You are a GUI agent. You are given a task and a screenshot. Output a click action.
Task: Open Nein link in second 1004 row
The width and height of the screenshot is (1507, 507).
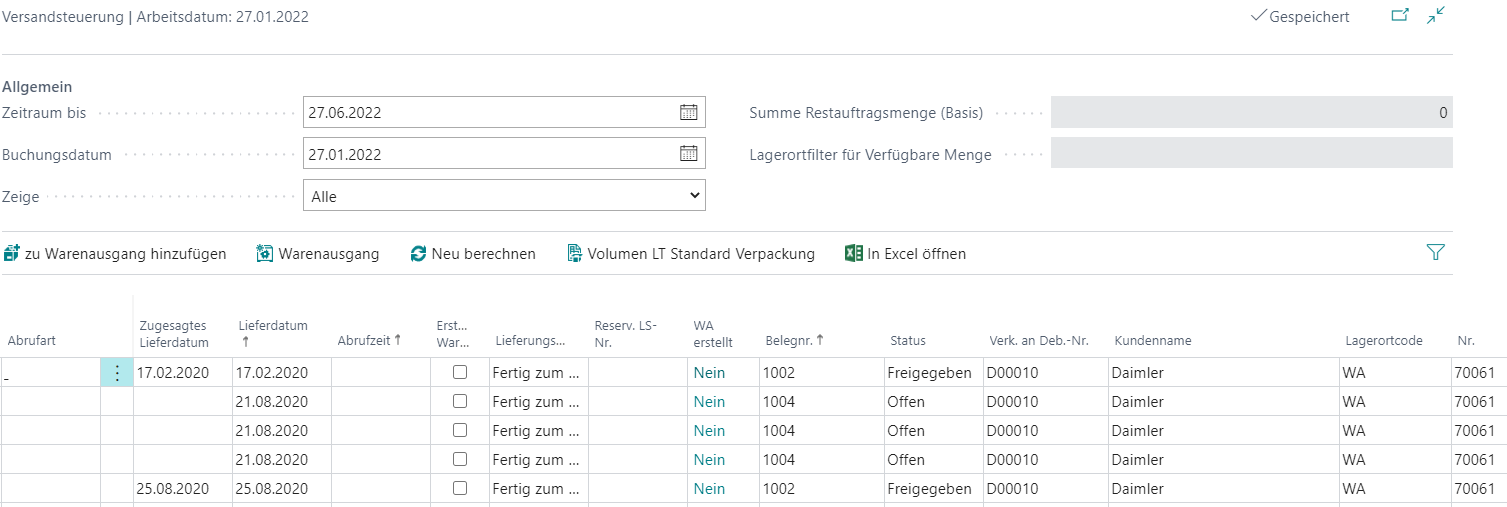tap(709, 431)
